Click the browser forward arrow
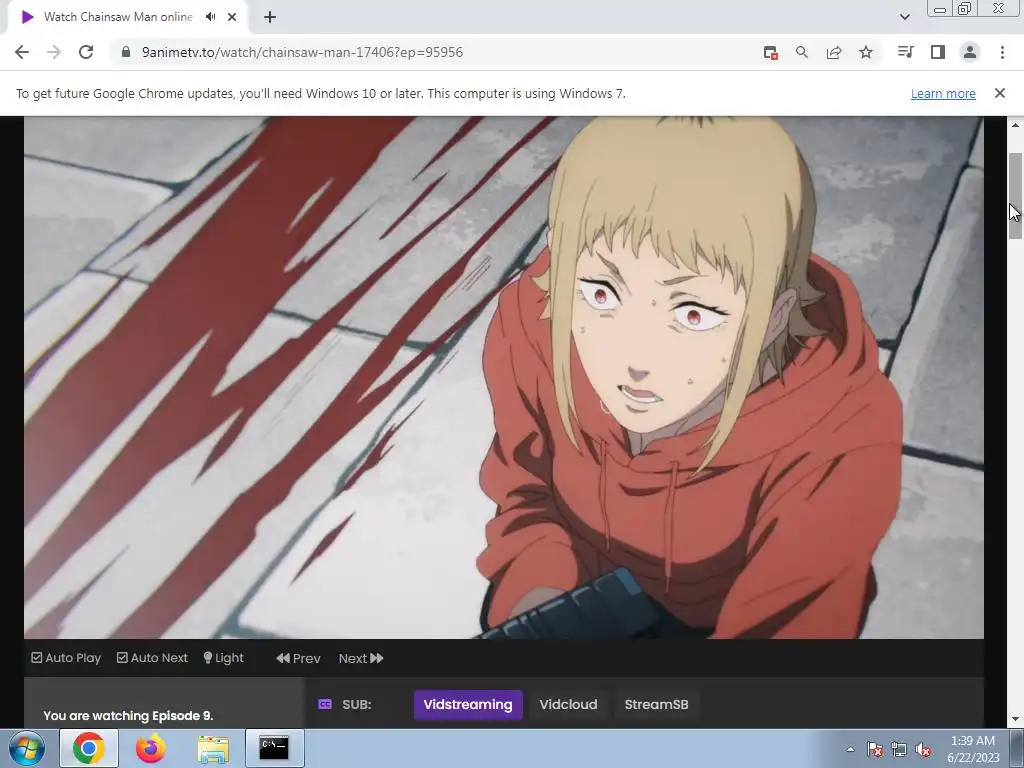The width and height of the screenshot is (1024, 768). 54,52
